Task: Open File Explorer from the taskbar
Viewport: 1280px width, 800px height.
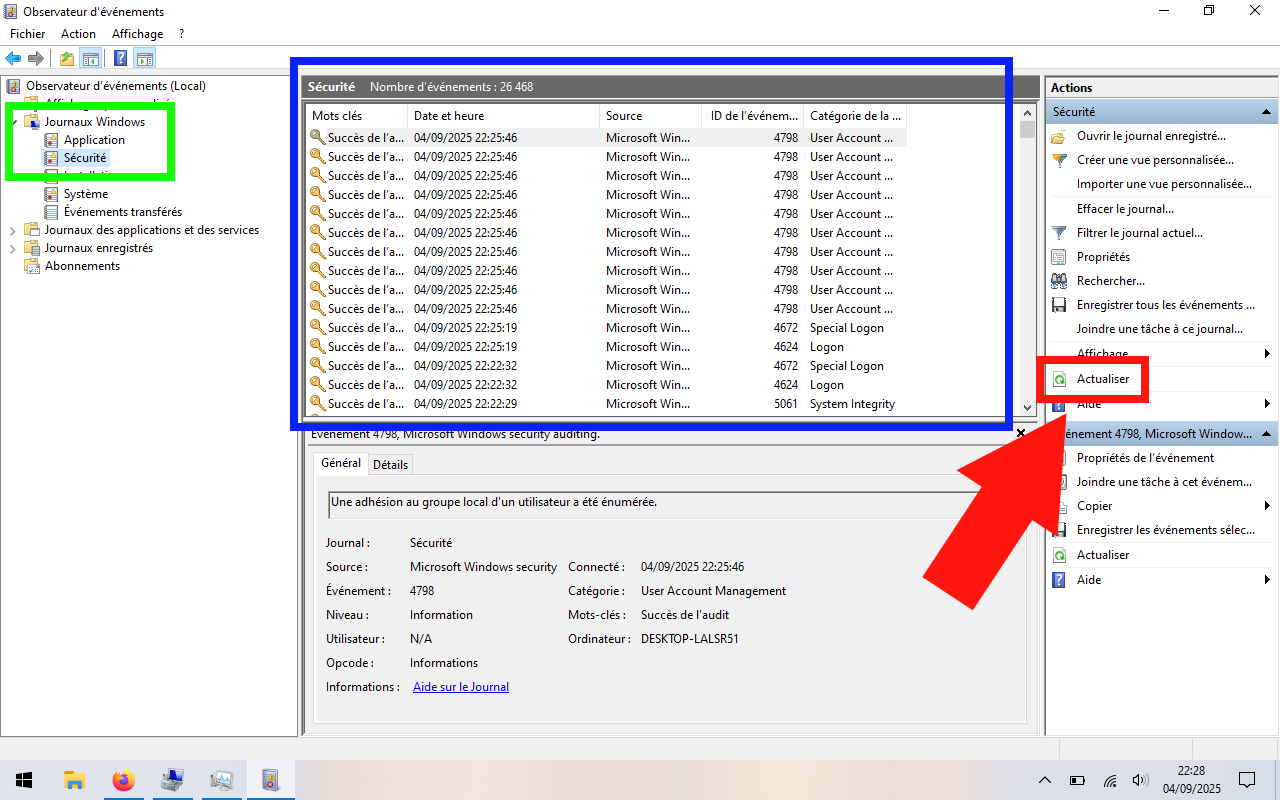Action: click(74, 780)
